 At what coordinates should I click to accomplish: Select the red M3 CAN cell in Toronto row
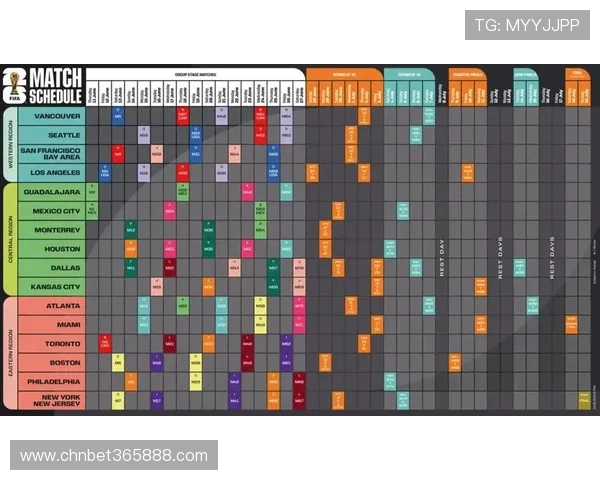[105, 343]
